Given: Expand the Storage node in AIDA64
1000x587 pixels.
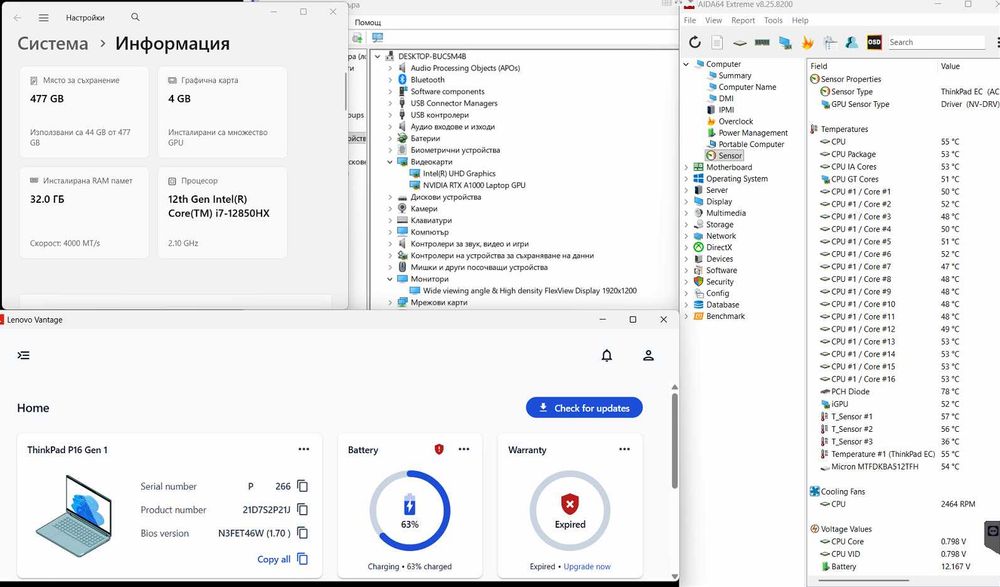Looking at the screenshot, I should [x=686, y=225].
